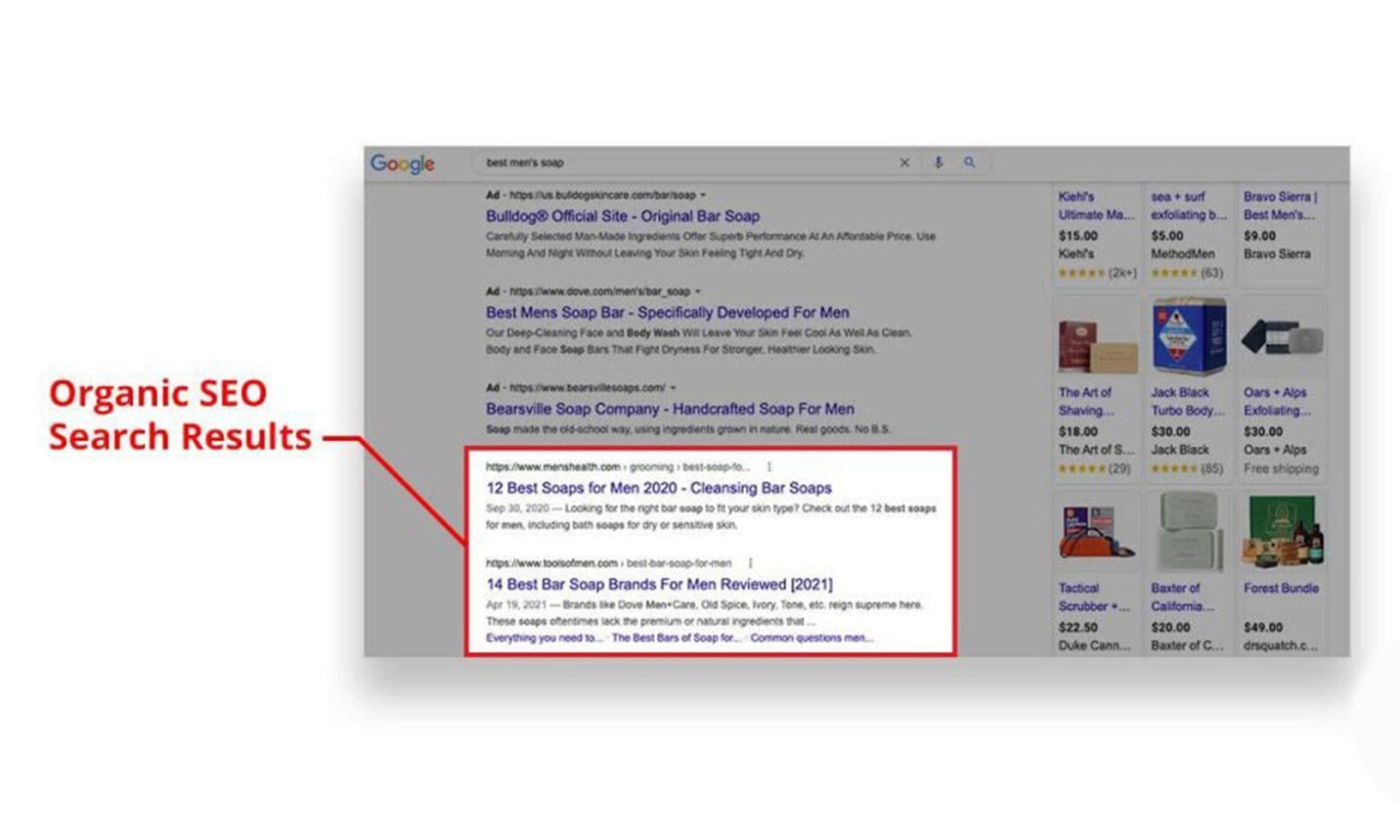The width and height of the screenshot is (1400, 840).
Task: Click the $49.00 Forest Bundle price
Action: [1262, 628]
